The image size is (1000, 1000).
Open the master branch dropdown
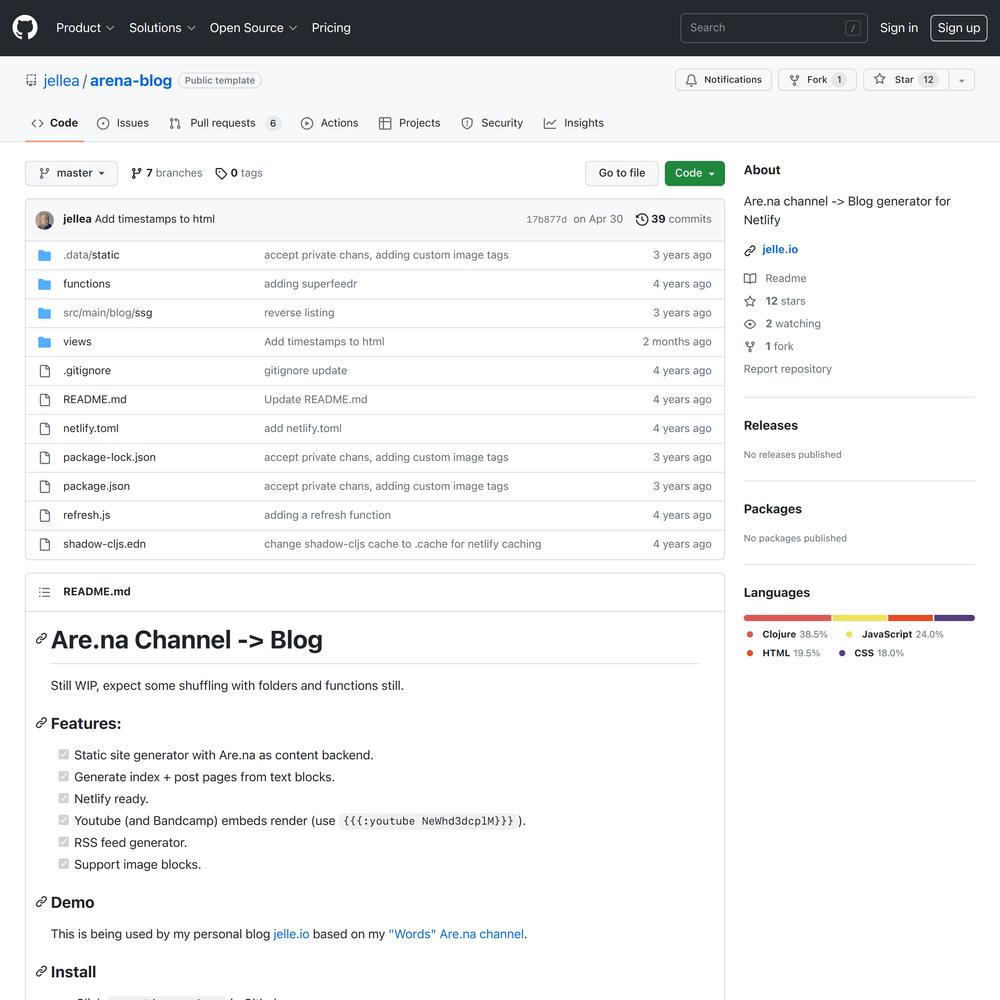pyautogui.click(x=71, y=173)
